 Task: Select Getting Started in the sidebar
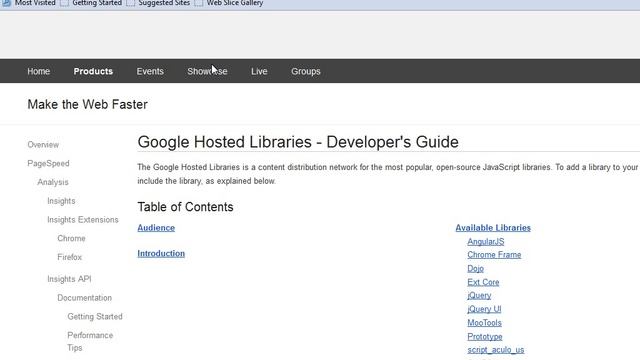click(x=95, y=317)
